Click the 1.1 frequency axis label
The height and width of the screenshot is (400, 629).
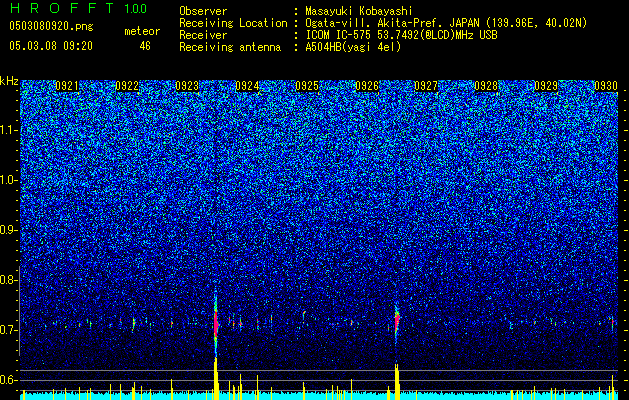[x=7, y=130]
